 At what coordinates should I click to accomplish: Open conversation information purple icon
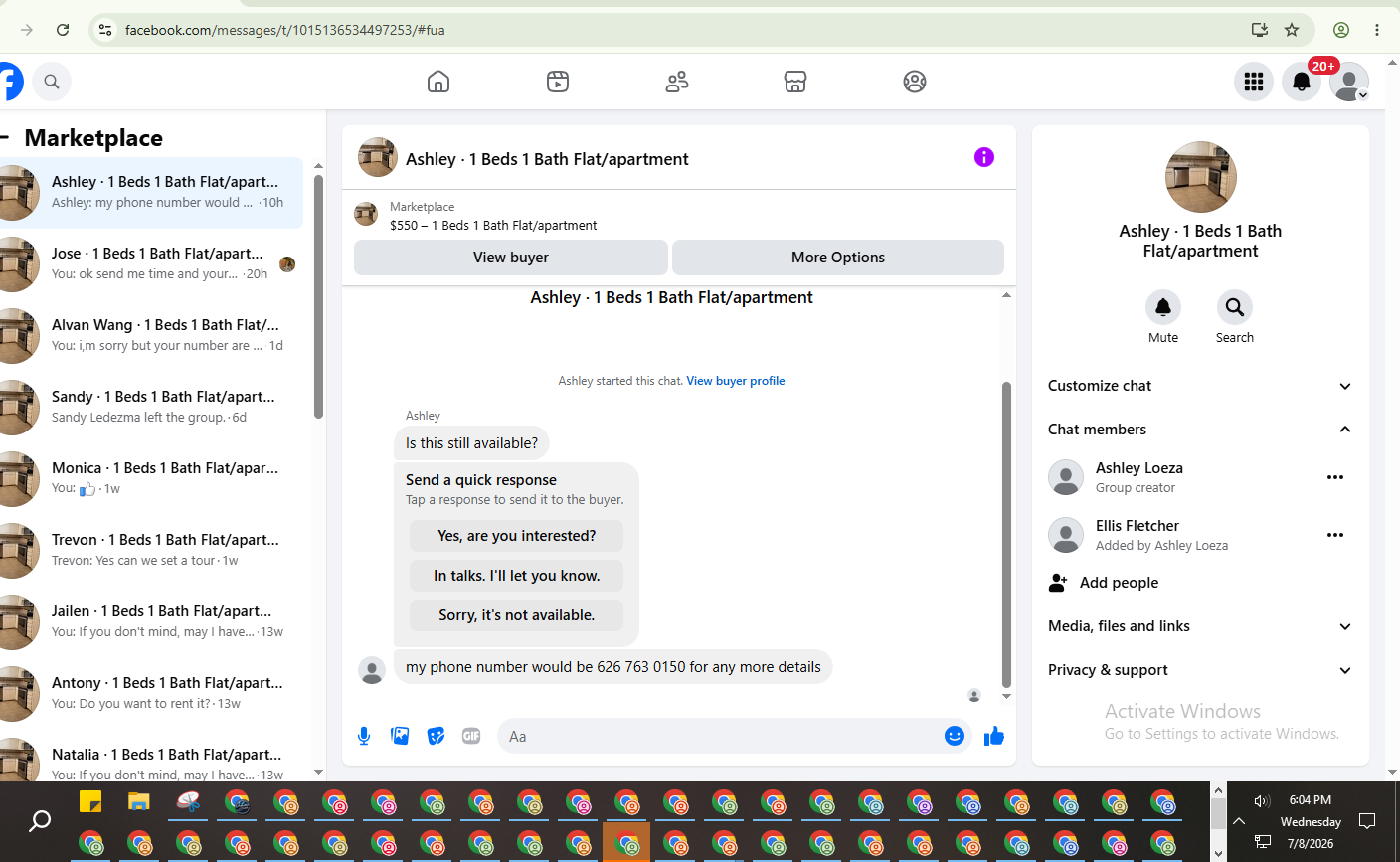(x=984, y=157)
